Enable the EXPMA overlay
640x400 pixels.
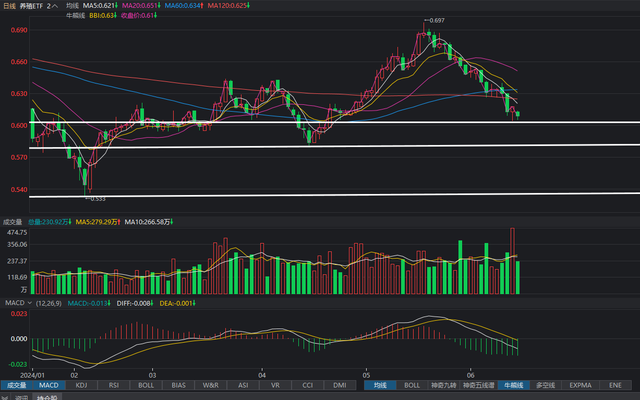pyautogui.click(x=580, y=385)
